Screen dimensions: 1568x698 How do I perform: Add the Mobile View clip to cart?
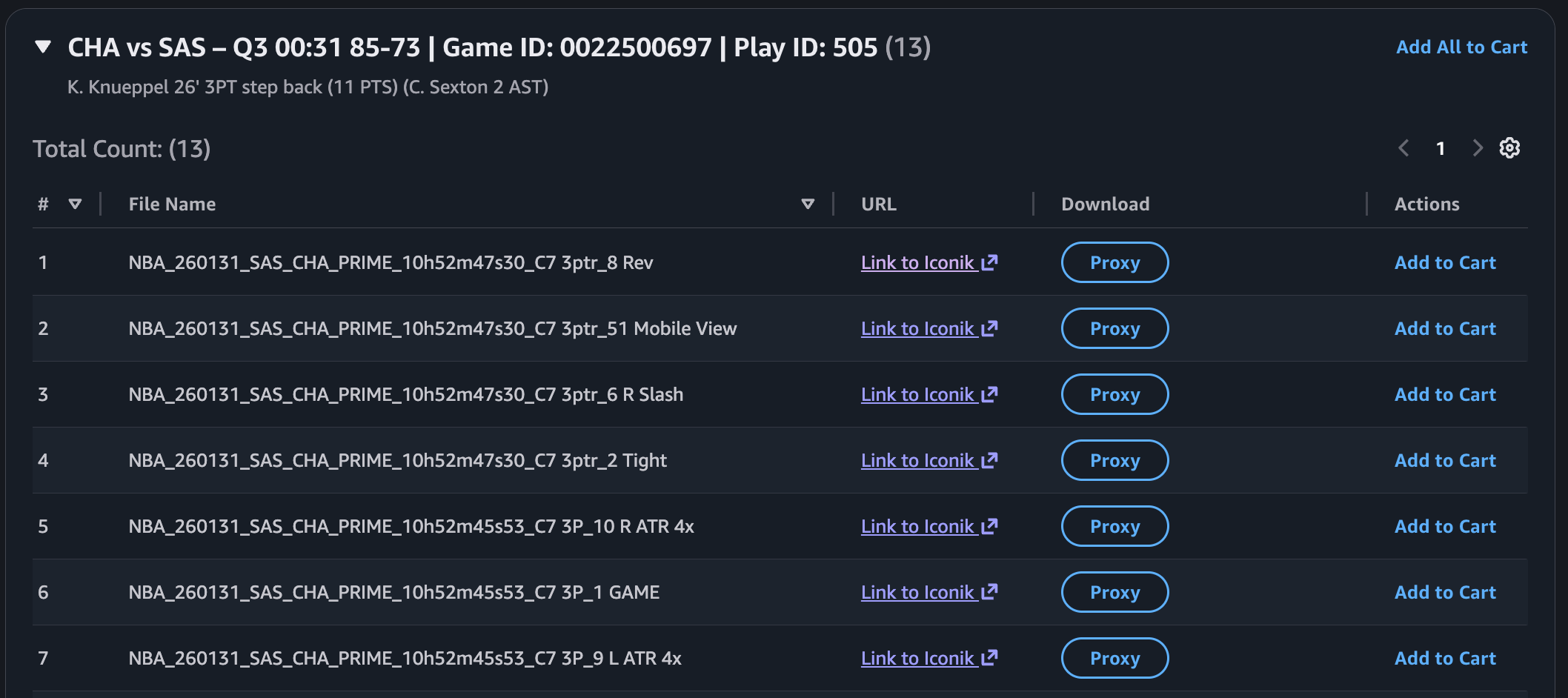pyautogui.click(x=1444, y=328)
